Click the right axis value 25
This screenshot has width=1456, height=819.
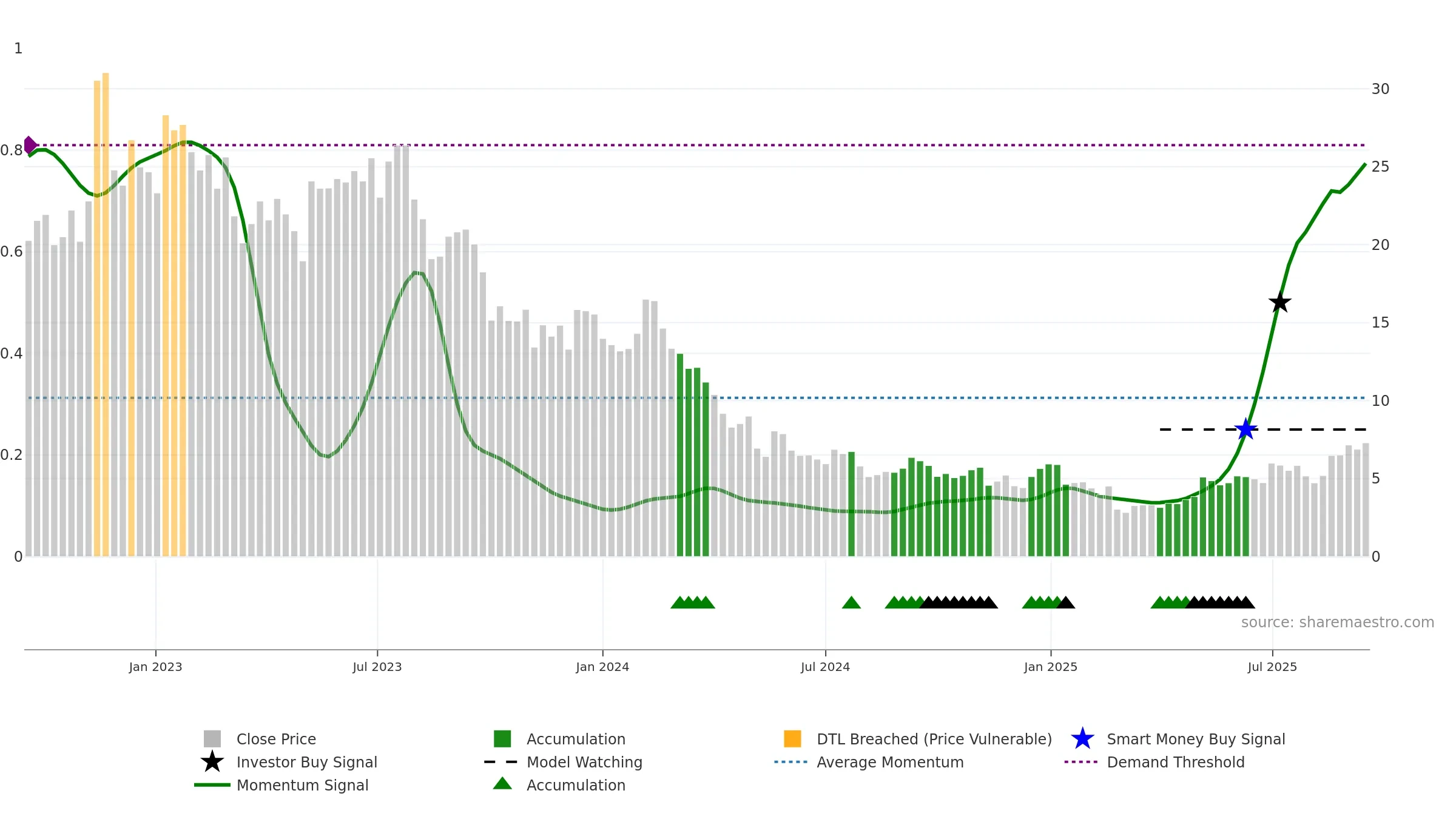point(1380,167)
